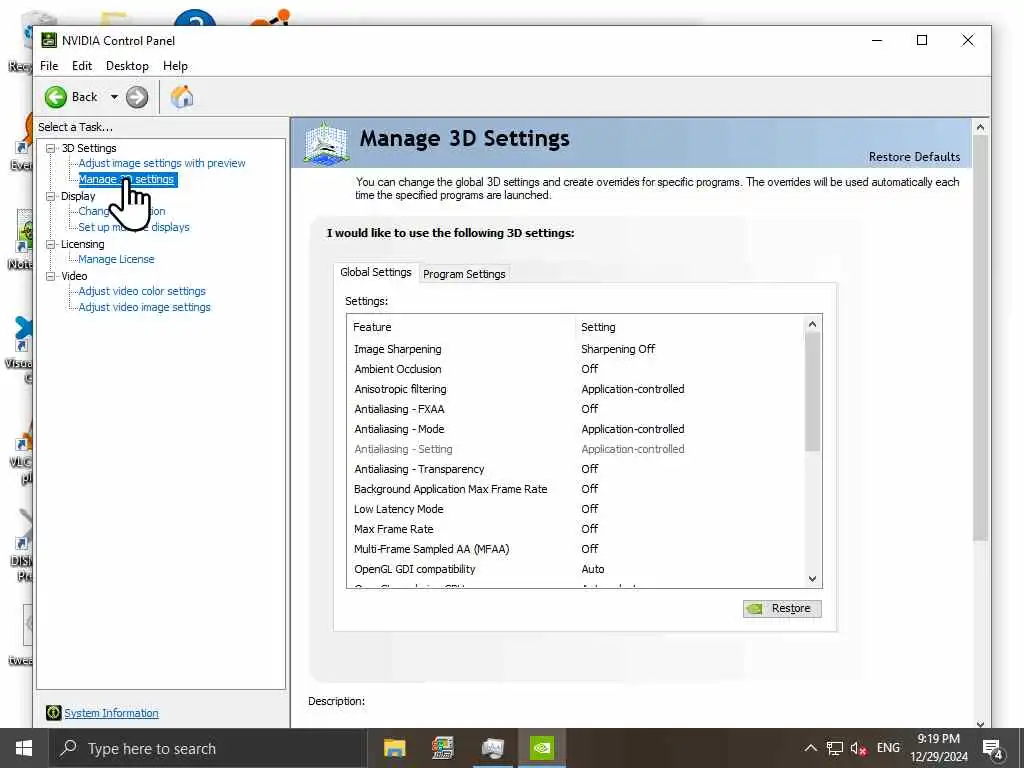Select Manage 3D settings in the task tree
Image resolution: width=1024 pixels, height=768 pixels.
(x=127, y=179)
